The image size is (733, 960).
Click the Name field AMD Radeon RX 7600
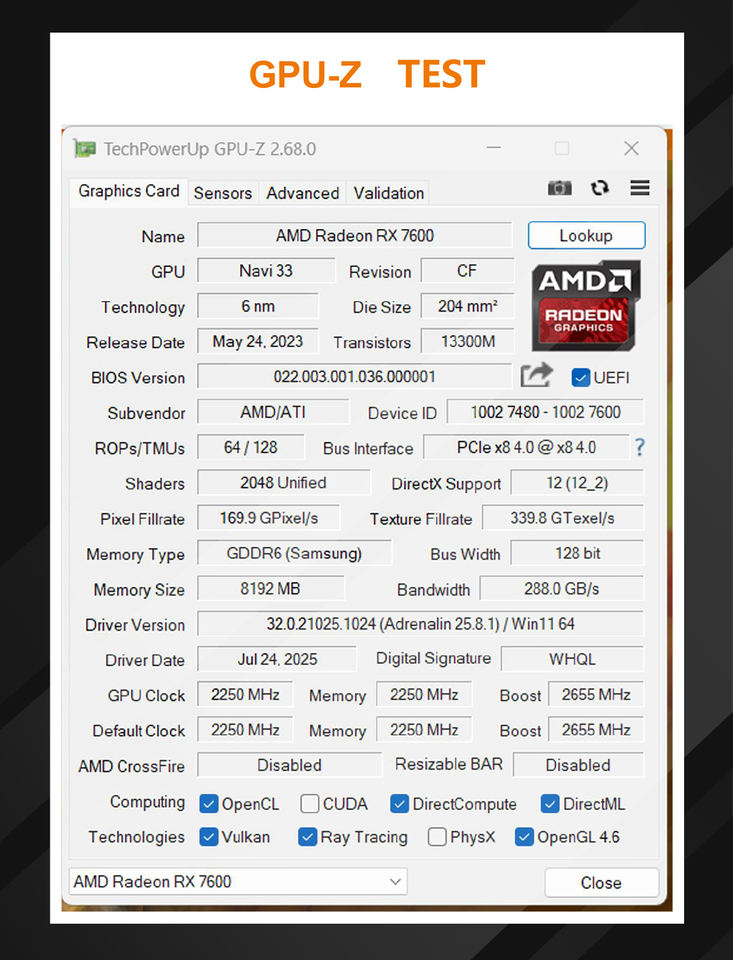355,236
